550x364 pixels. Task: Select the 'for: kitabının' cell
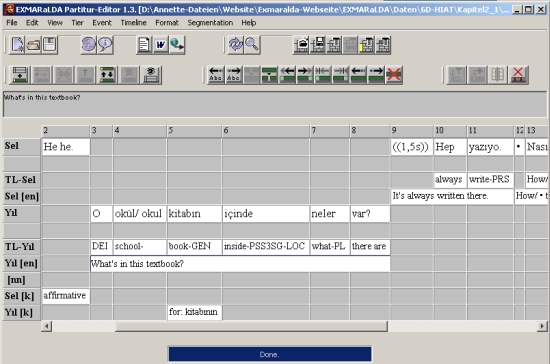click(194, 312)
